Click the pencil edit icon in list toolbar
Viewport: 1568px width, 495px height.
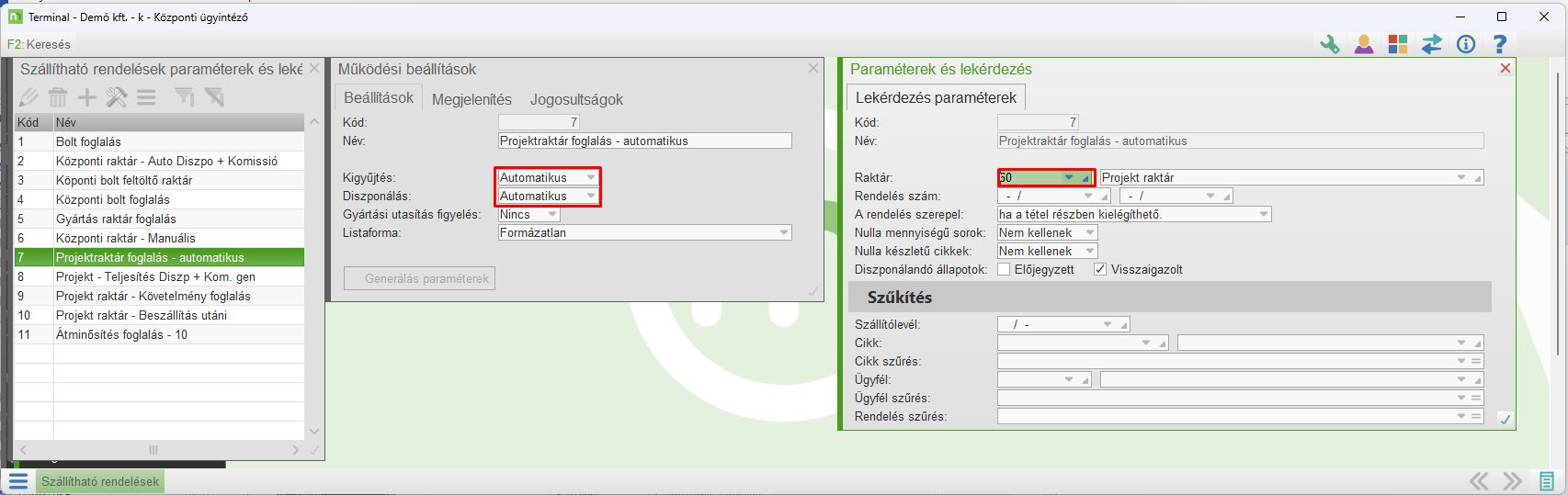pos(28,97)
